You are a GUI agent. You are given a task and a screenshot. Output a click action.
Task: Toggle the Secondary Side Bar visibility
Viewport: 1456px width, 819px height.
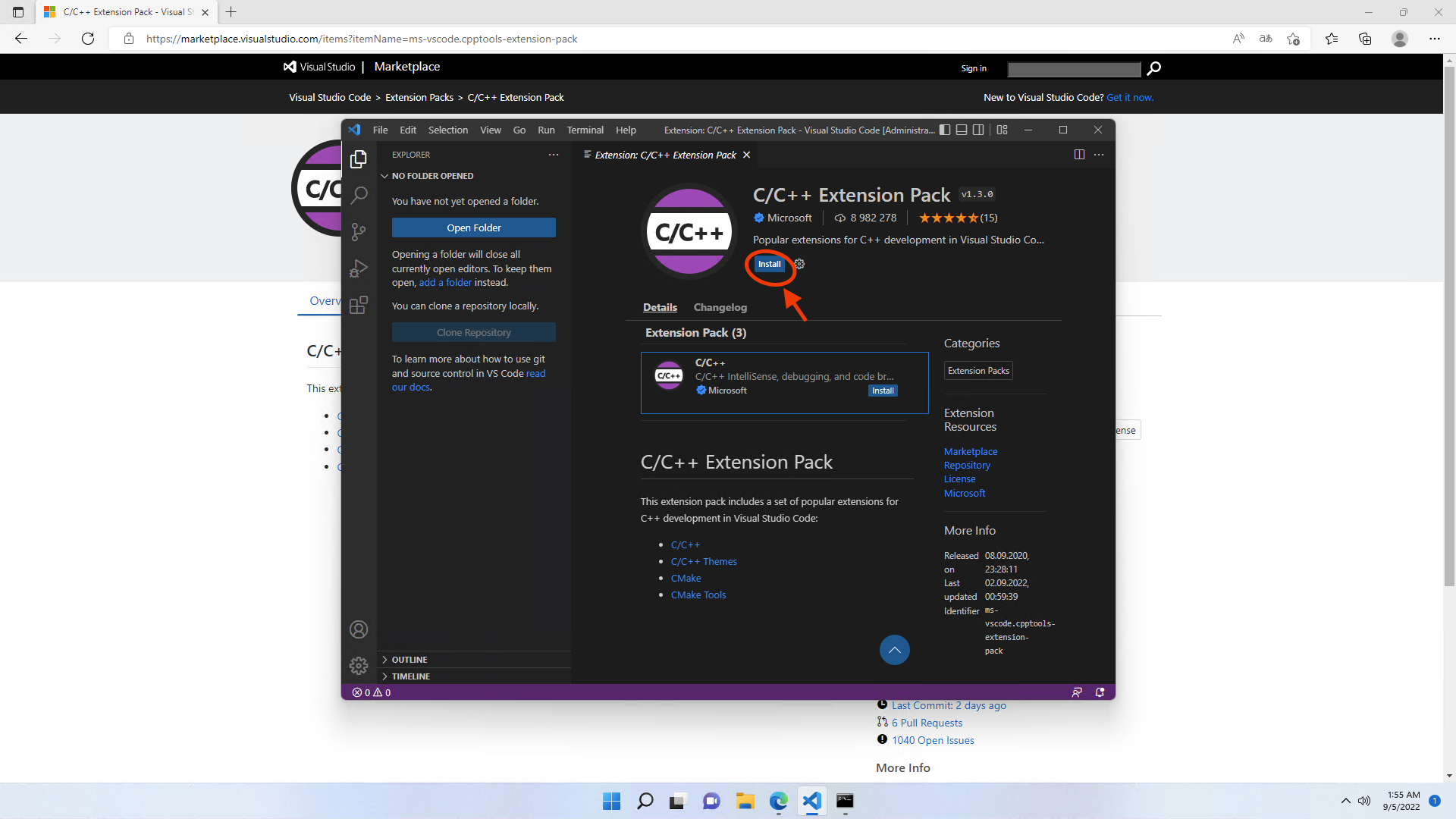(978, 130)
